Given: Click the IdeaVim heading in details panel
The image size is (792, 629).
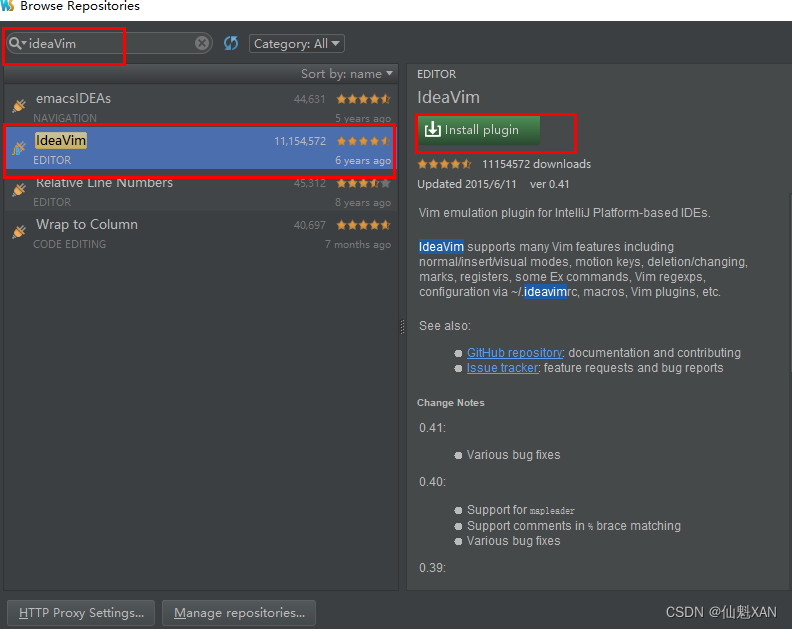Looking at the screenshot, I should click(x=448, y=97).
